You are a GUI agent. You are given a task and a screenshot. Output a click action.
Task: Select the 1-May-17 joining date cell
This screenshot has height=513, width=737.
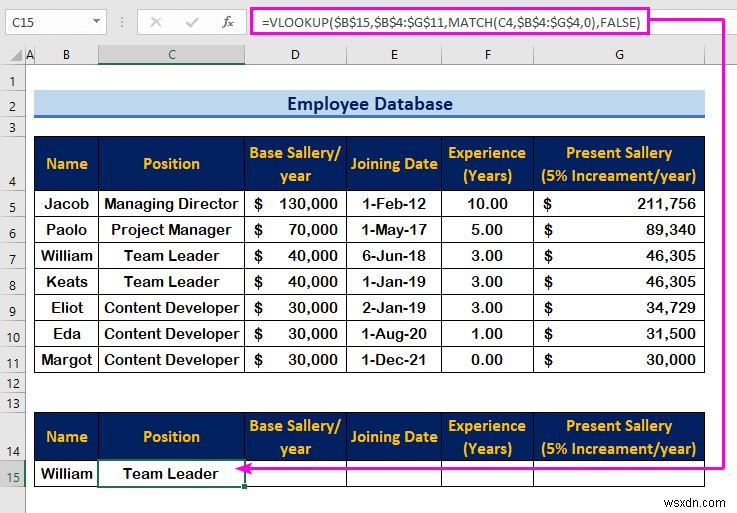(x=394, y=229)
